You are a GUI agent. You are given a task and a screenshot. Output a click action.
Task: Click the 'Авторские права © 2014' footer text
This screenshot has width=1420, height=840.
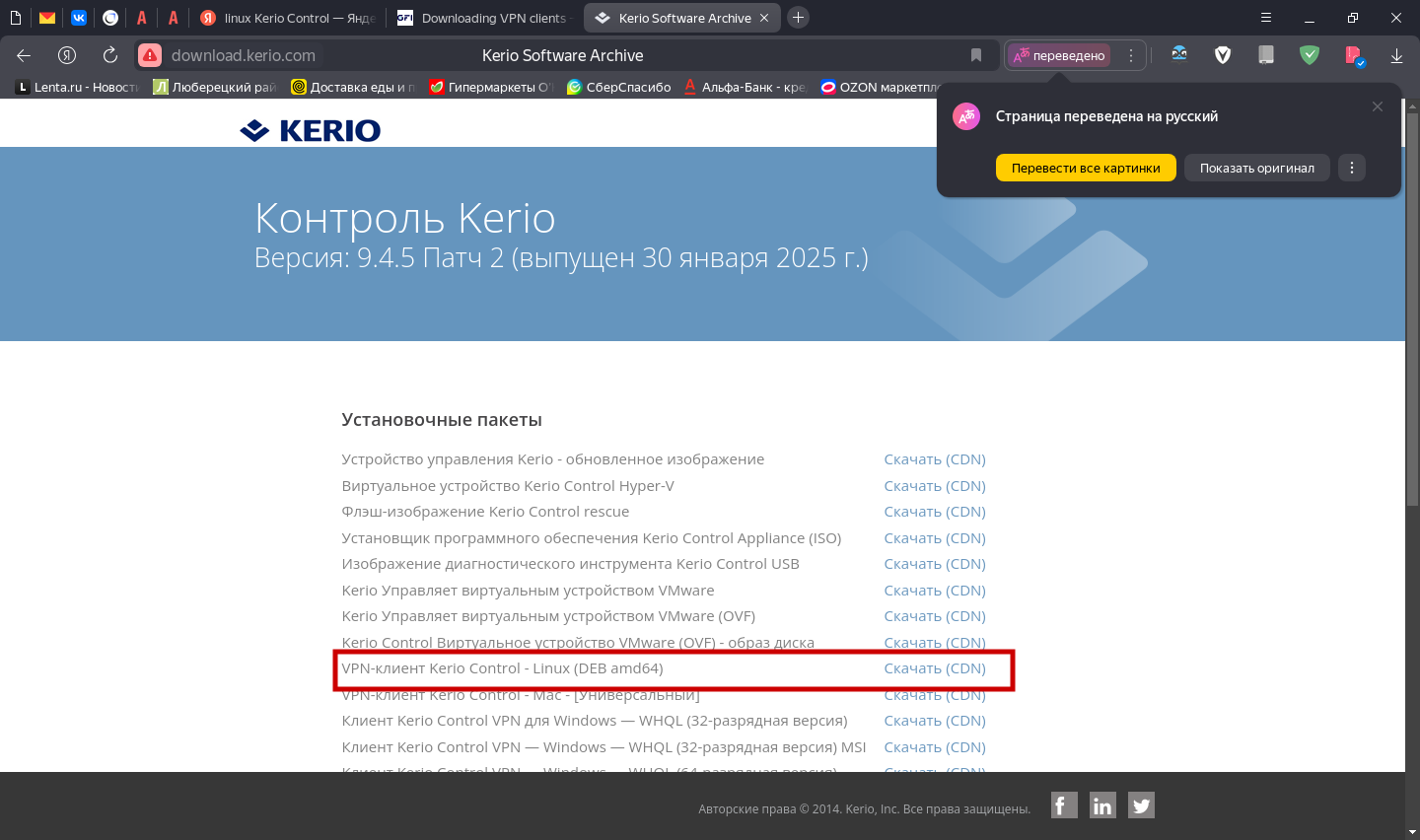coord(865,809)
